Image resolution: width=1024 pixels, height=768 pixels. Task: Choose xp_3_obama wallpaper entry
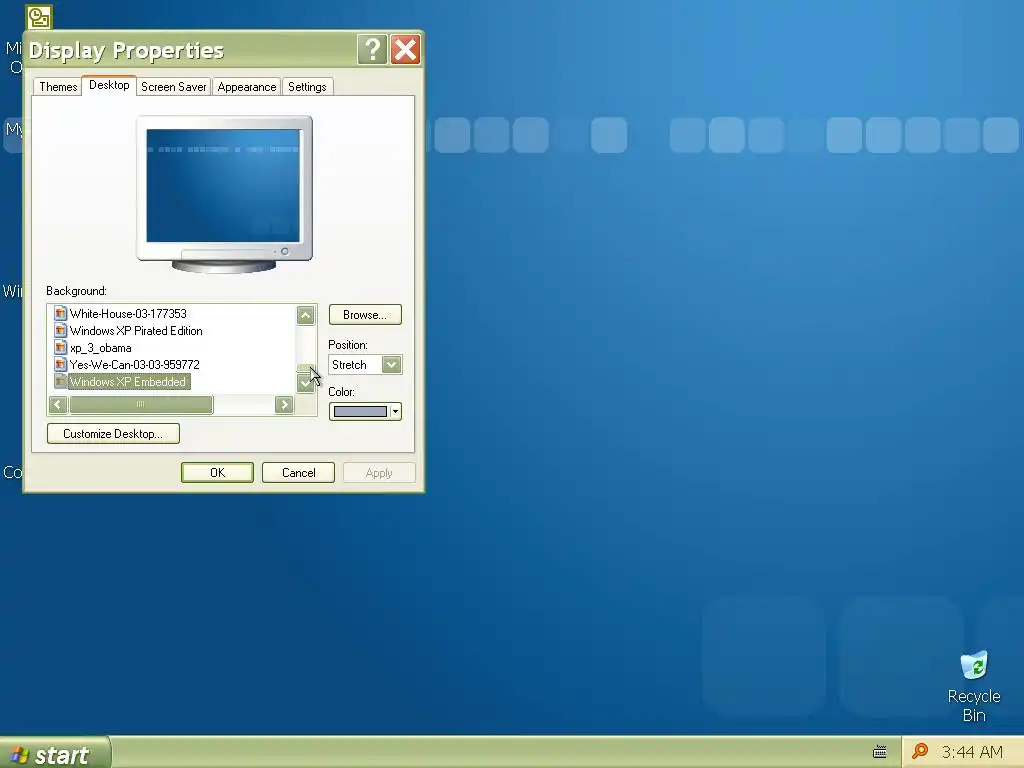click(101, 347)
